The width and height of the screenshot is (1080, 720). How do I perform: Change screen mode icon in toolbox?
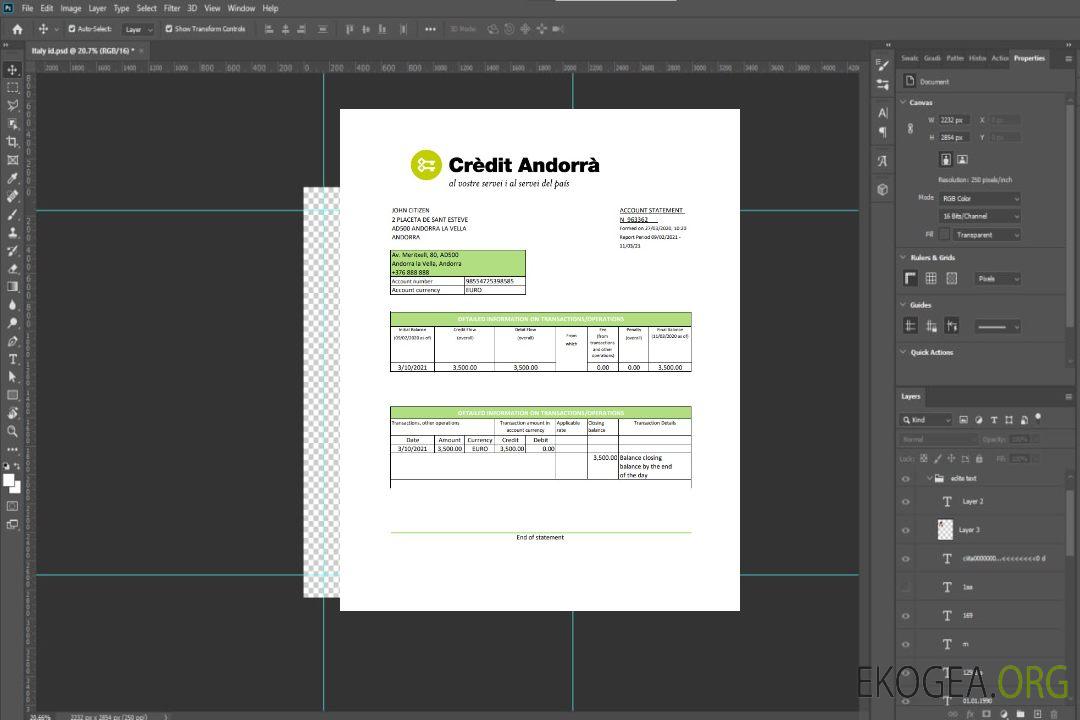[x=12, y=524]
